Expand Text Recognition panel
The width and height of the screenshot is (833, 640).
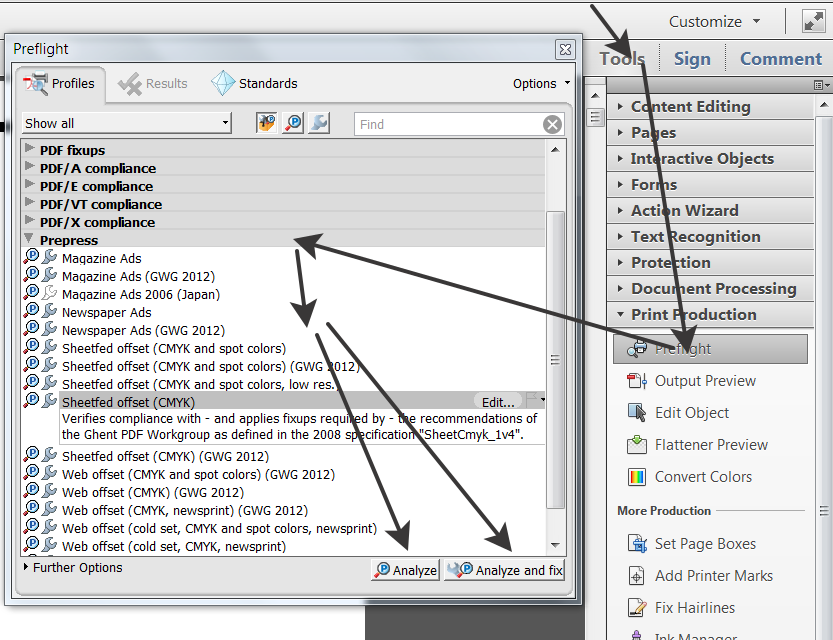(x=710, y=237)
